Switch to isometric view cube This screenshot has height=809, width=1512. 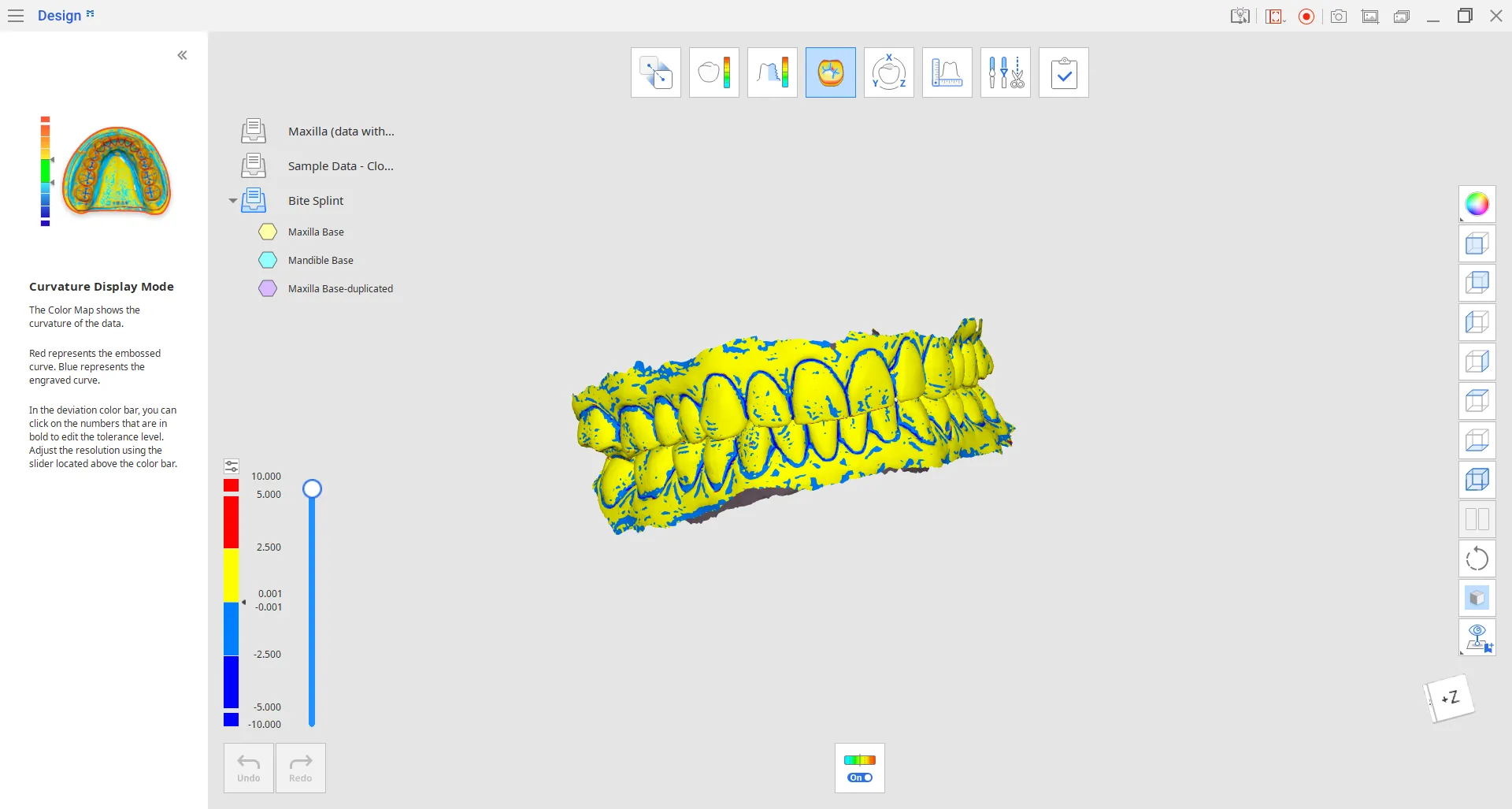point(1477,480)
